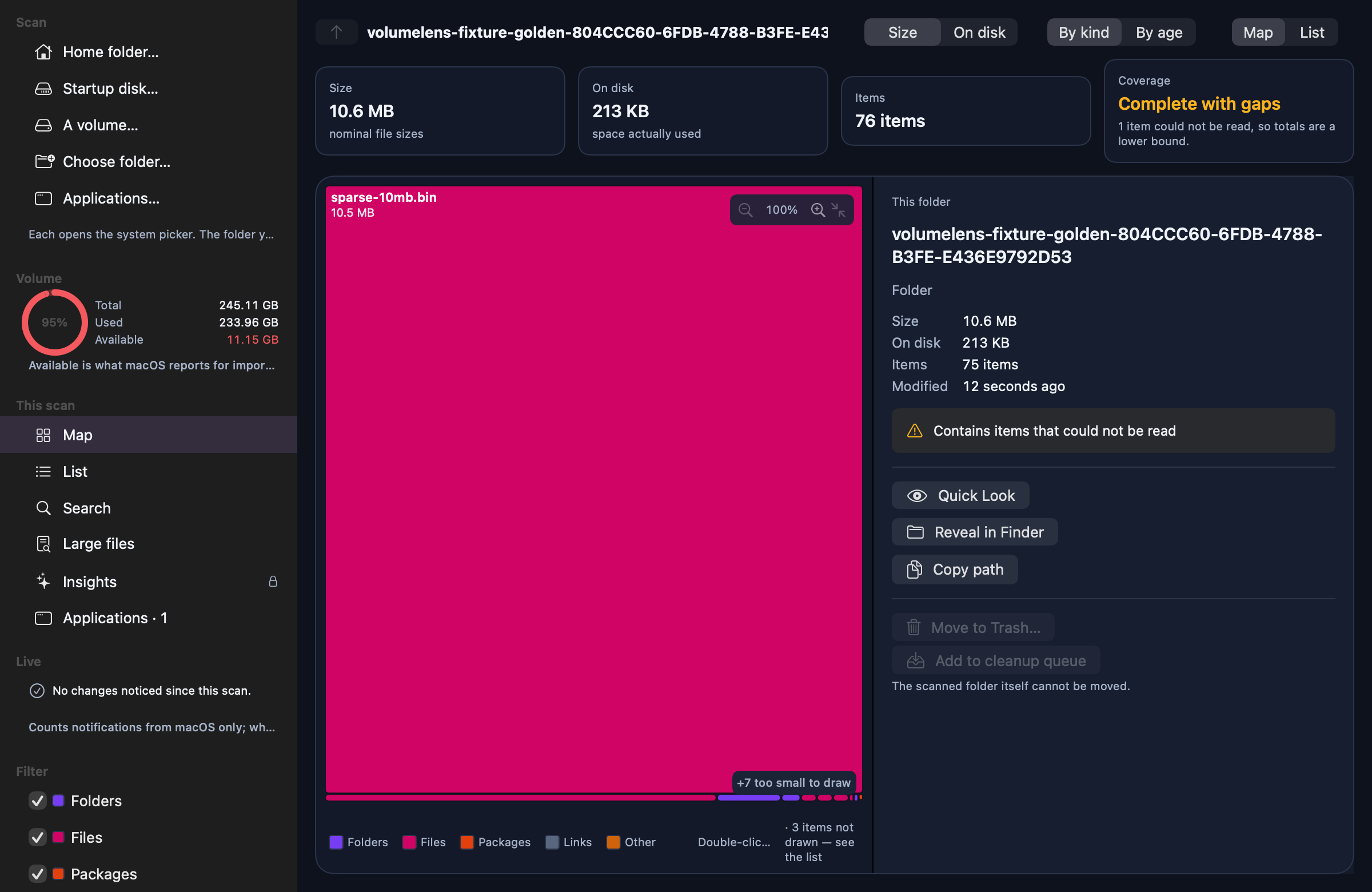Viewport: 1372px width, 892px height.
Task: Choose folder to scan
Action: pyautogui.click(x=149, y=161)
